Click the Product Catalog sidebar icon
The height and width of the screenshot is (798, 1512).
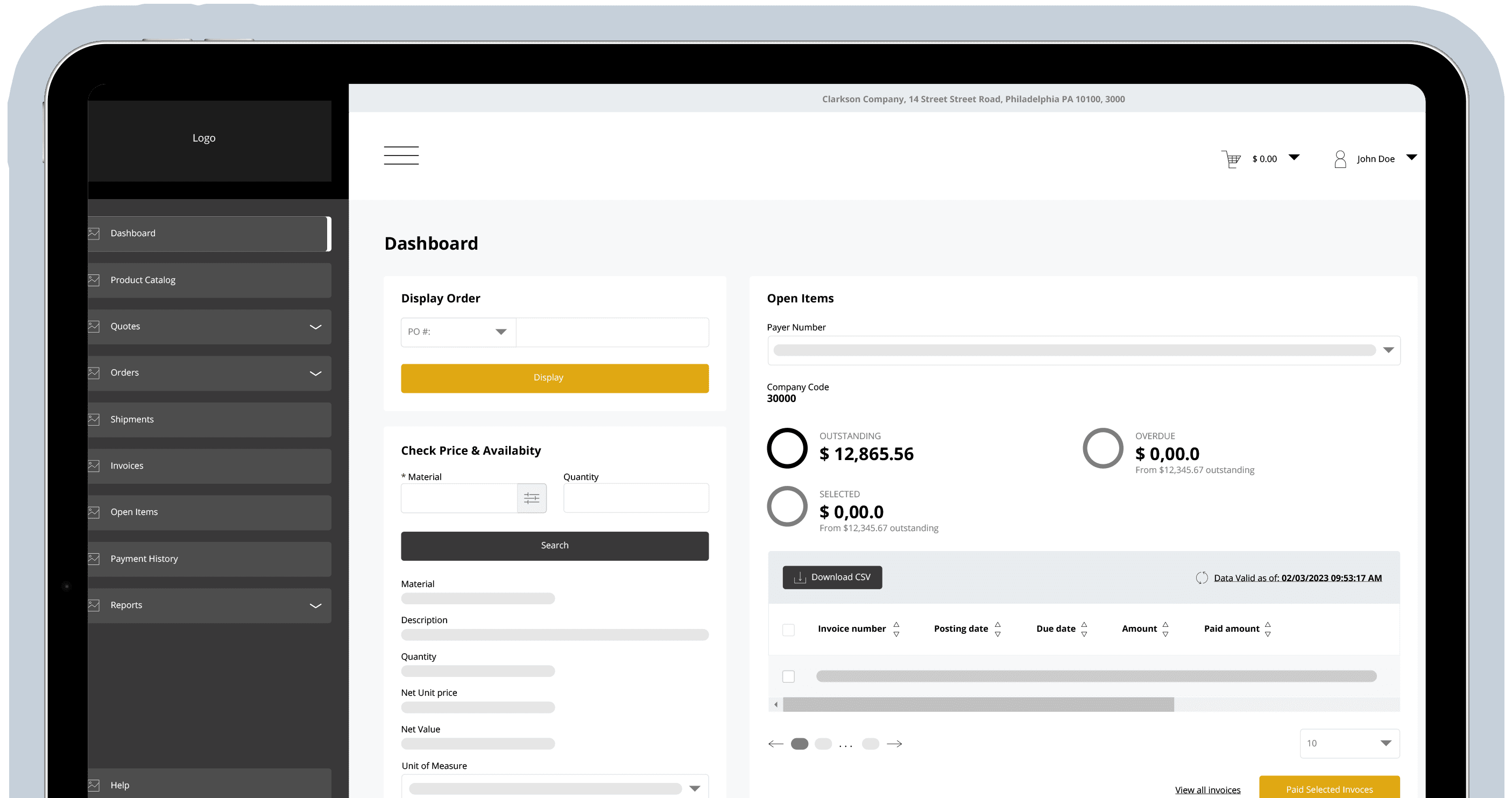point(94,280)
